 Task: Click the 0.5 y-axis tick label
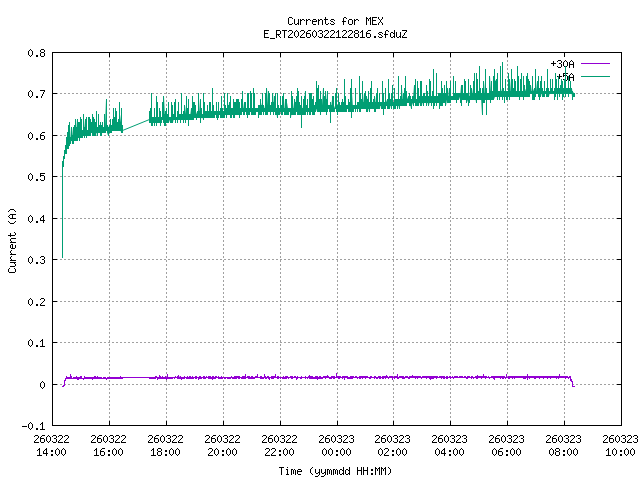pos(35,177)
